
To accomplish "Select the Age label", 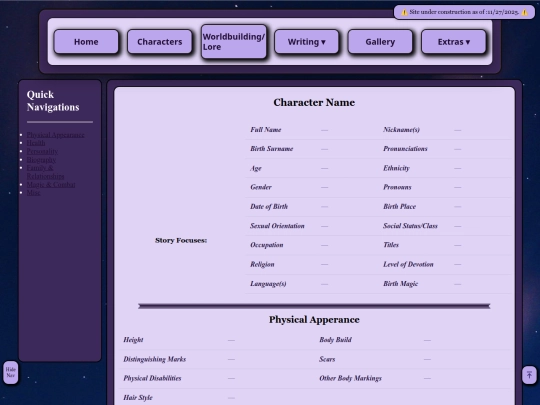I will click(x=256, y=168).
